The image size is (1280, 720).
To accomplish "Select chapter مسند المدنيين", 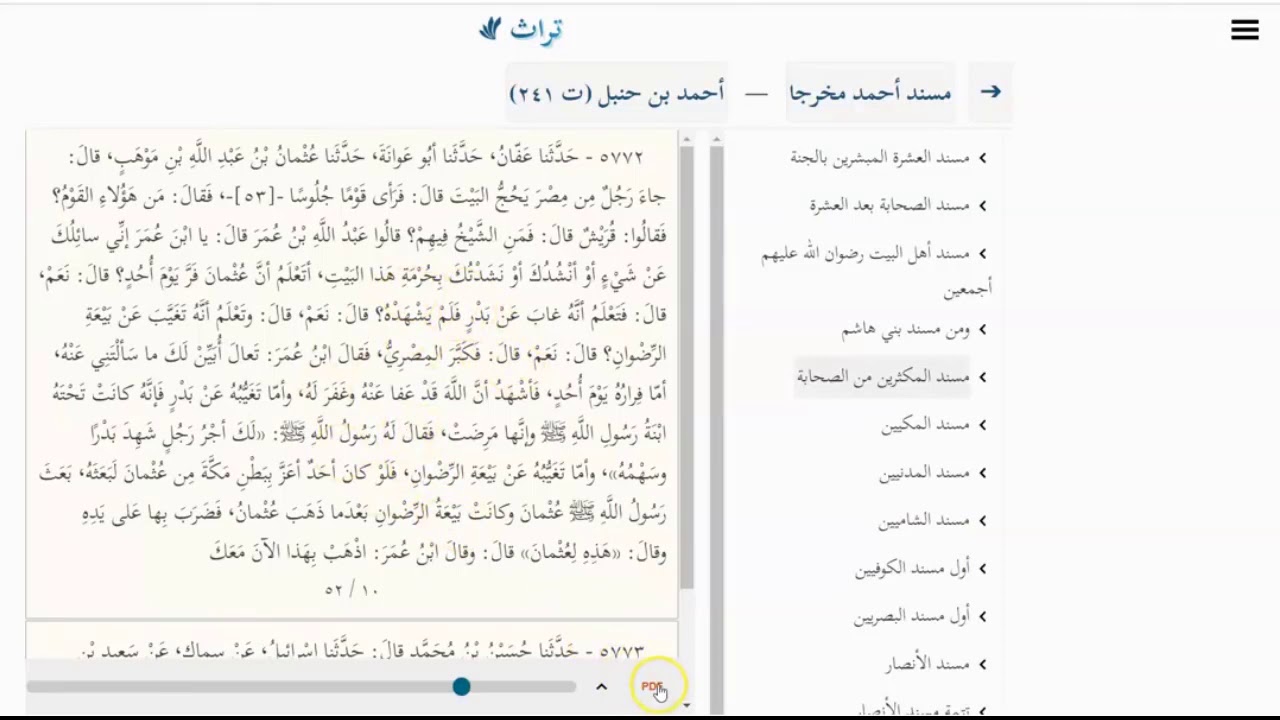I will pyautogui.click(x=925, y=473).
